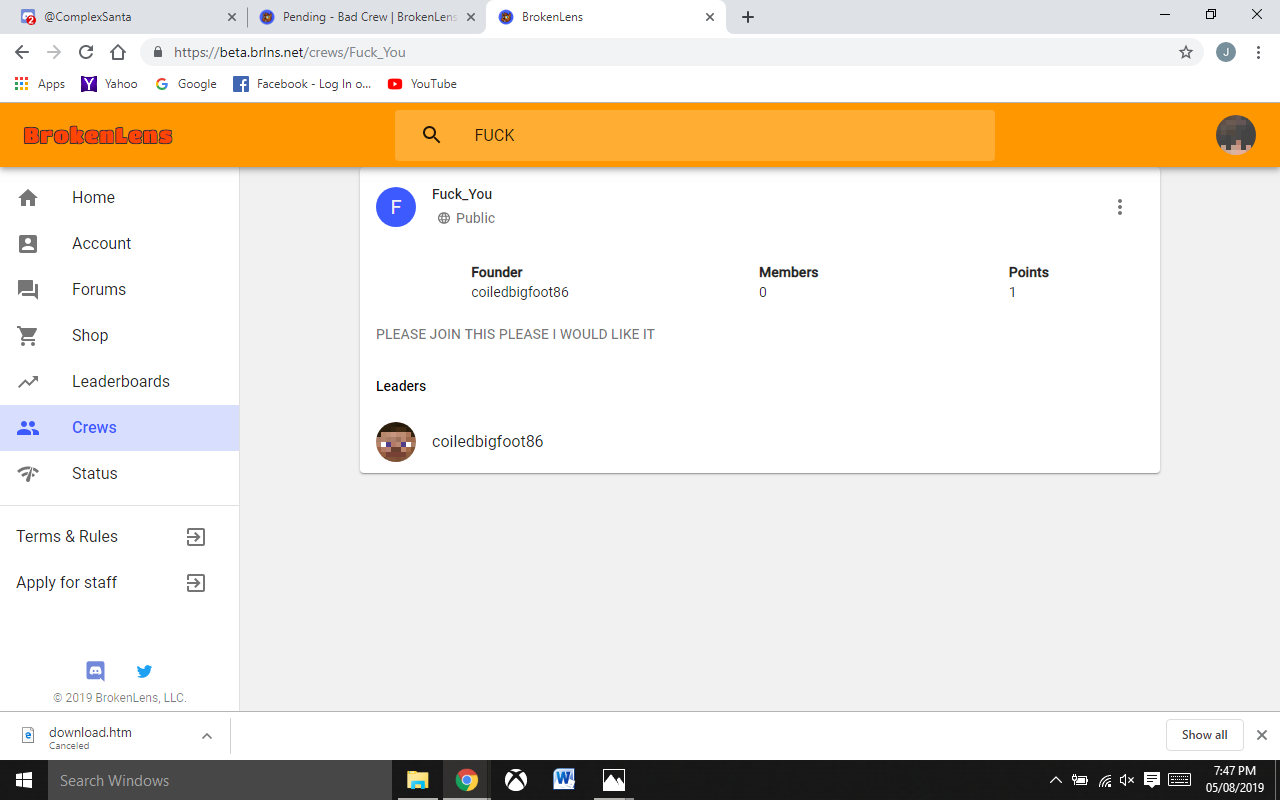
Task: Click the search magnifier icon
Action: coord(432,135)
